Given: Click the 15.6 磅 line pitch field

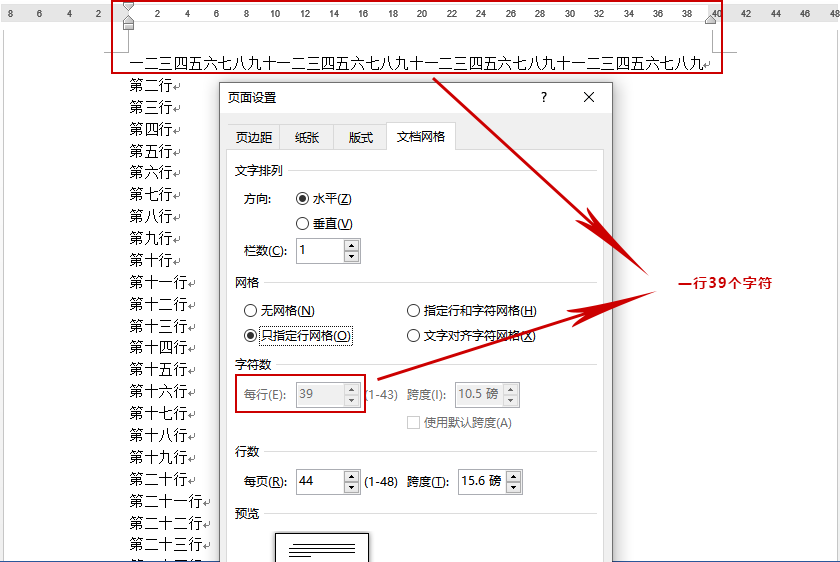Looking at the screenshot, I should click(x=482, y=481).
